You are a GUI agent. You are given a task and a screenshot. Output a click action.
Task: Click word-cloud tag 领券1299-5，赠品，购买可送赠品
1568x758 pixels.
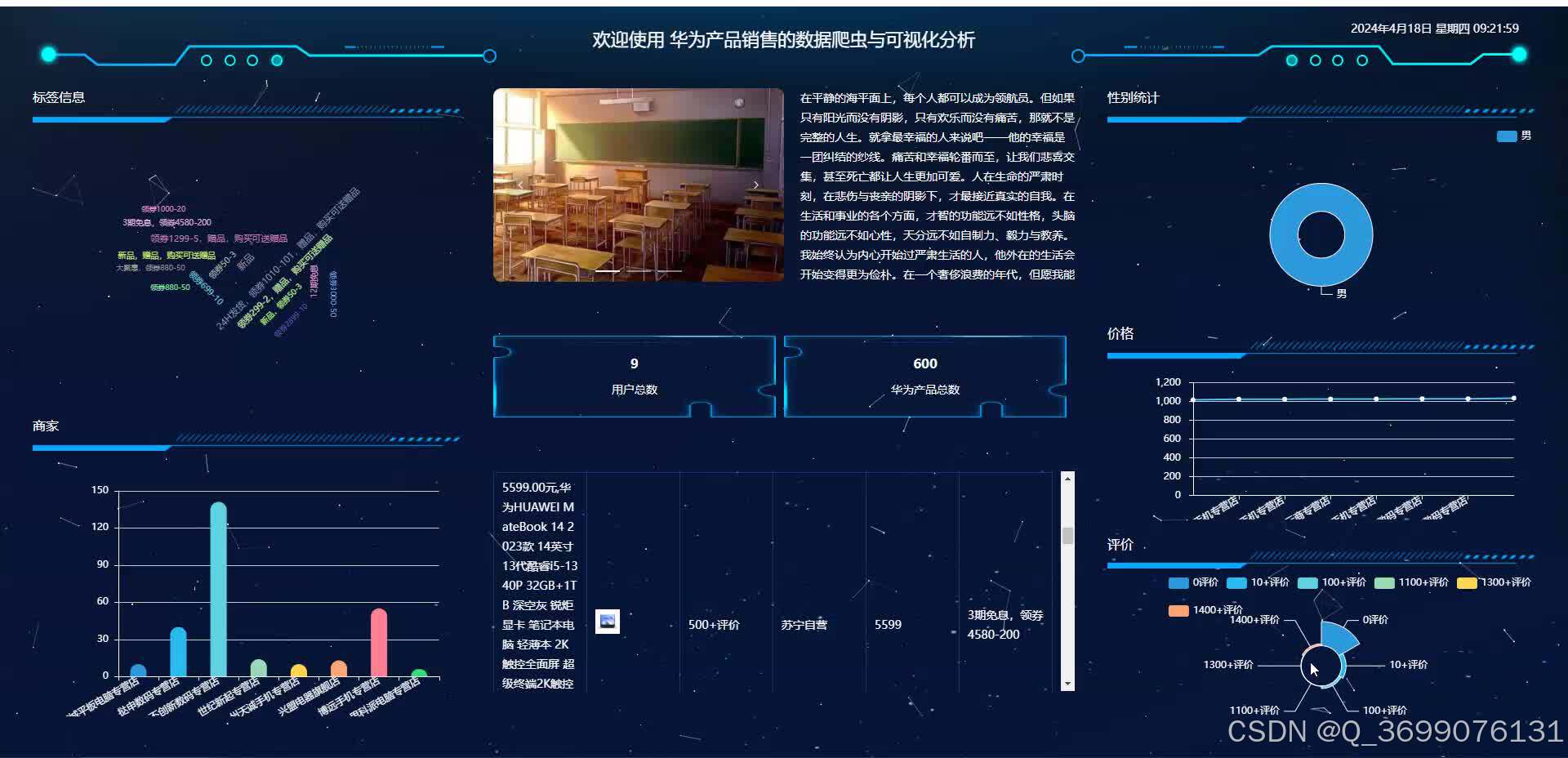tap(219, 239)
